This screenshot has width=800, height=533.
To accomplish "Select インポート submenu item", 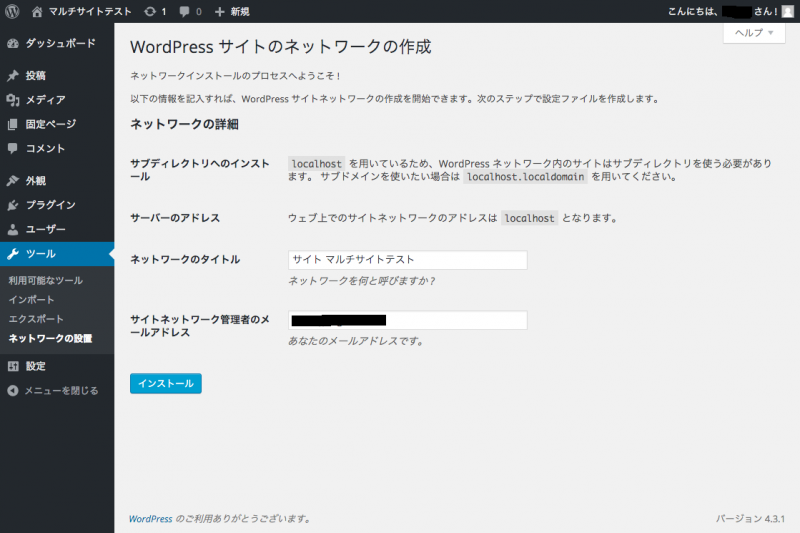I will point(31,300).
